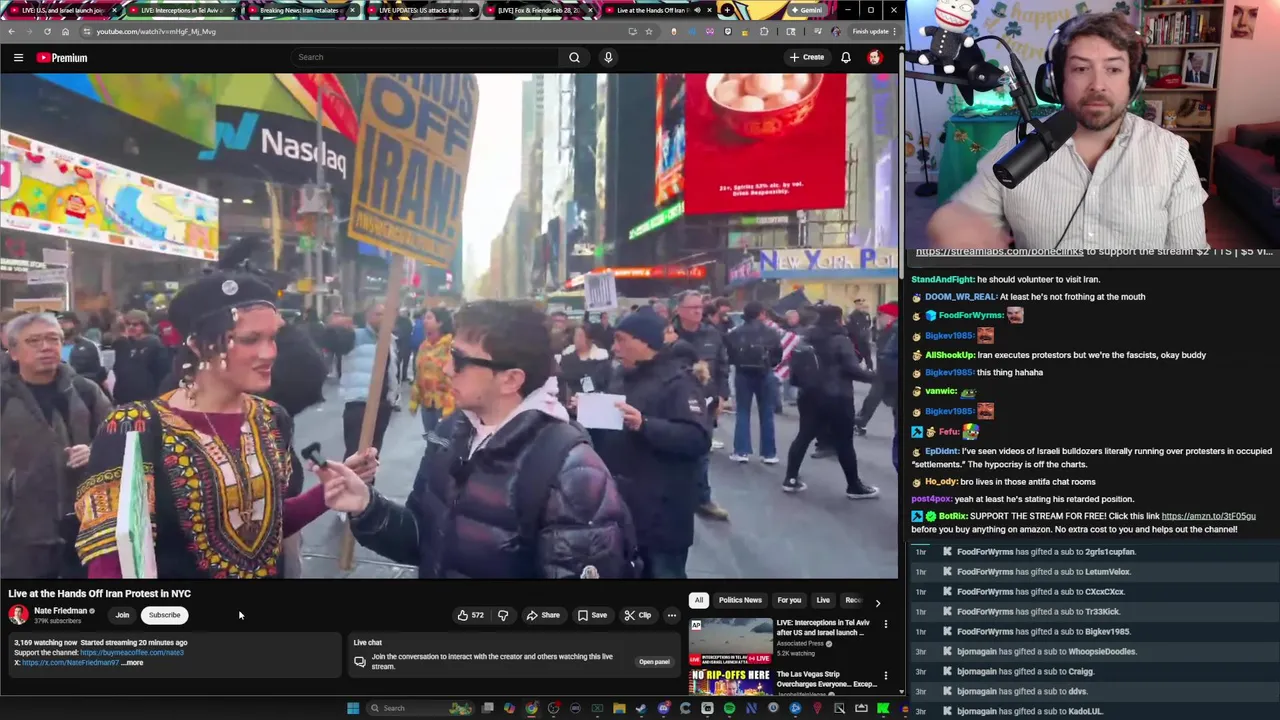Open the account avatar menu
This screenshot has height=720, width=1280.
[x=875, y=57]
